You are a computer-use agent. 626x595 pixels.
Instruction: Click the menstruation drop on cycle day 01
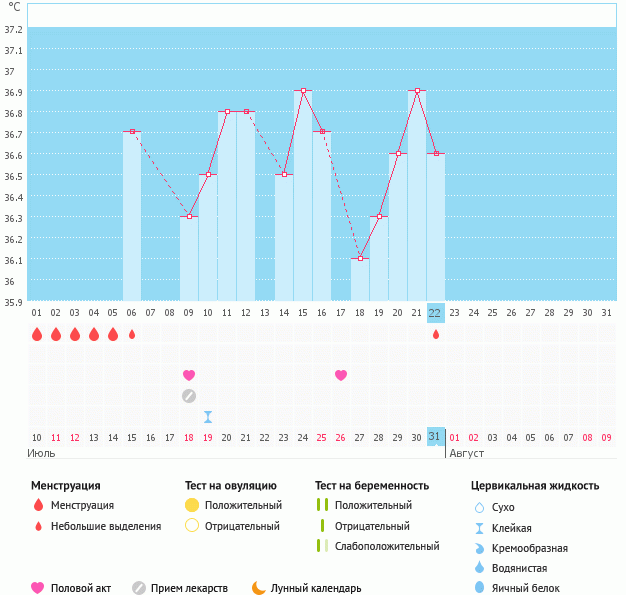tap(37, 334)
